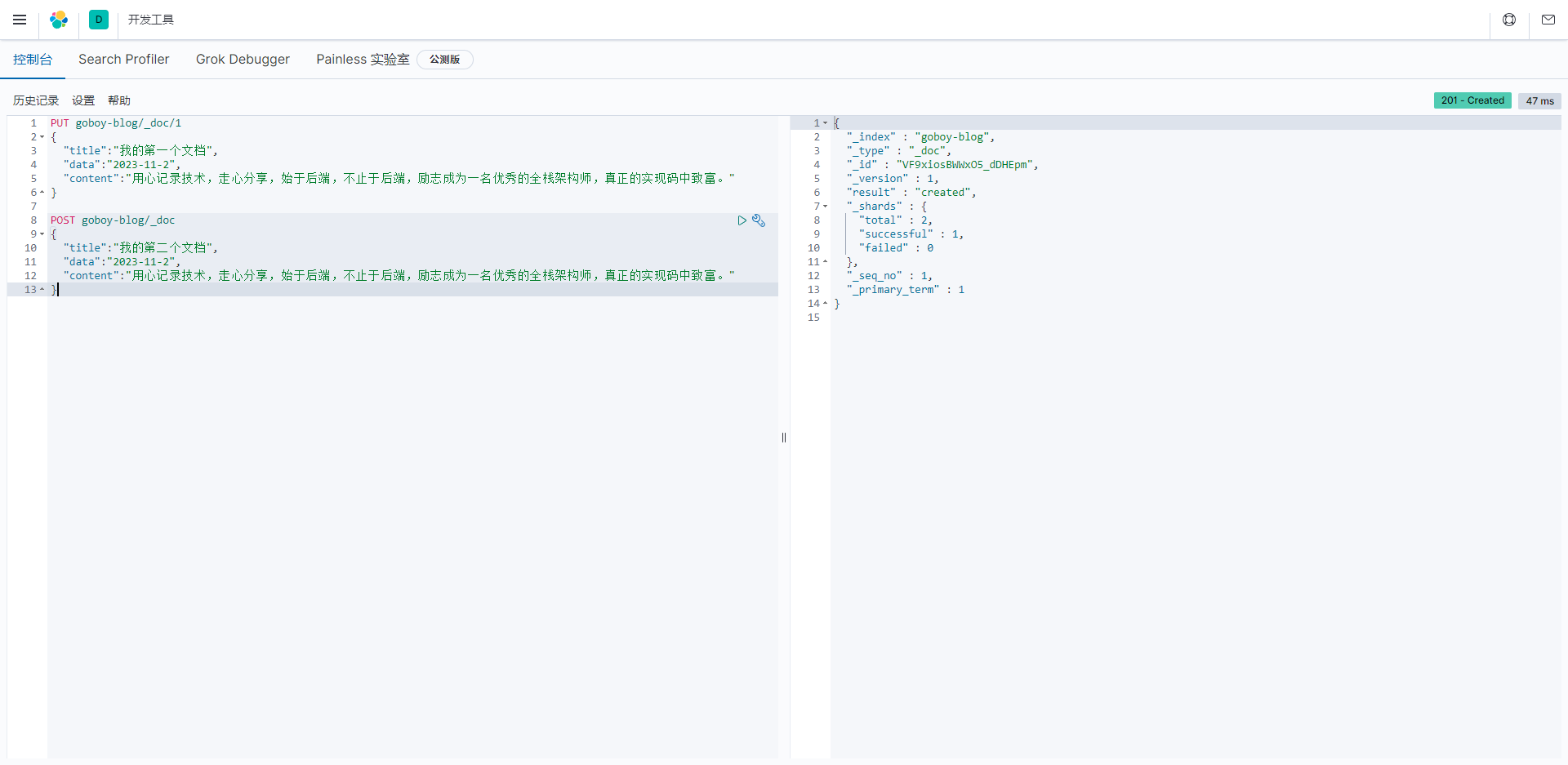Open 历史记录 history panel

pos(36,100)
